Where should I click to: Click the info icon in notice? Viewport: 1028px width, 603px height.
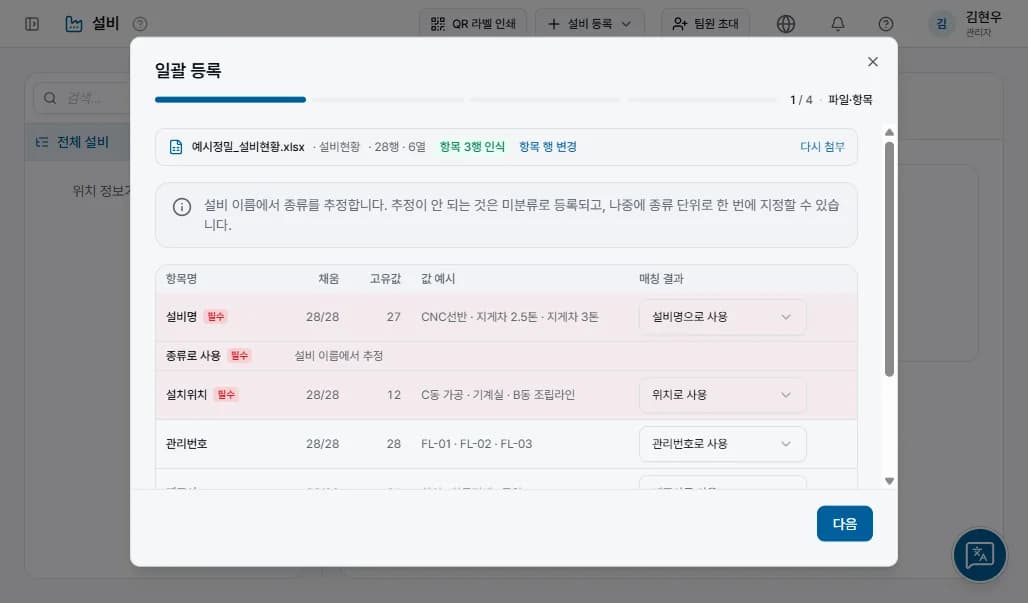point(182,207)
